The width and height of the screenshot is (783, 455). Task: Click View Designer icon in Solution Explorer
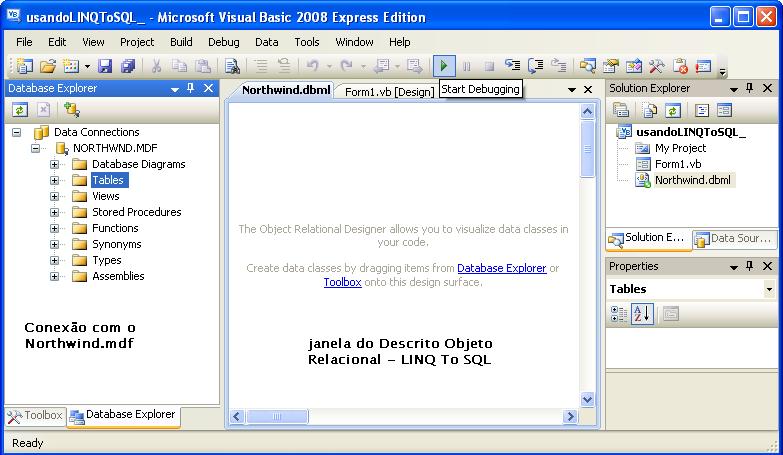pos(724,110)
